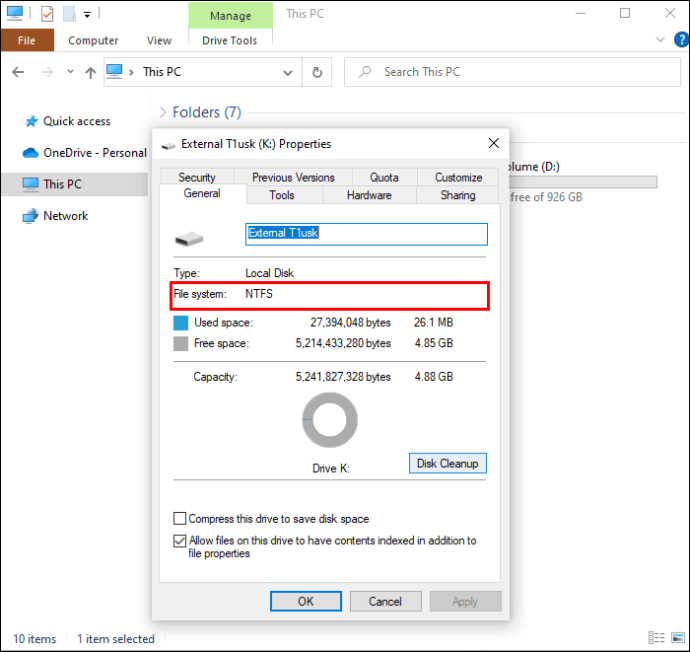Click the New folder quick access icon
The image size is (690, 652).
click(70, 14)
